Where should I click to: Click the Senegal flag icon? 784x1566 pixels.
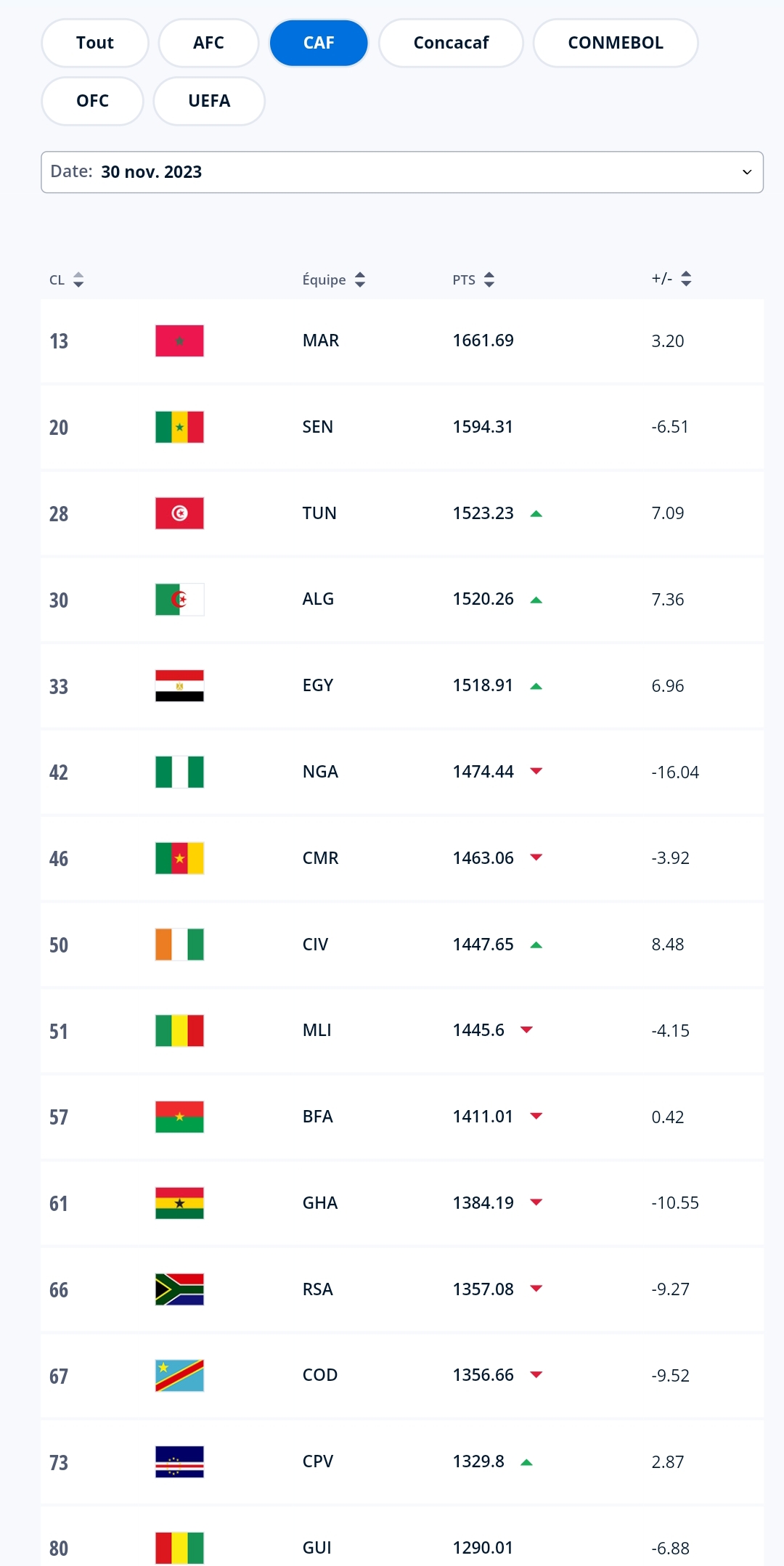[179, 427]
